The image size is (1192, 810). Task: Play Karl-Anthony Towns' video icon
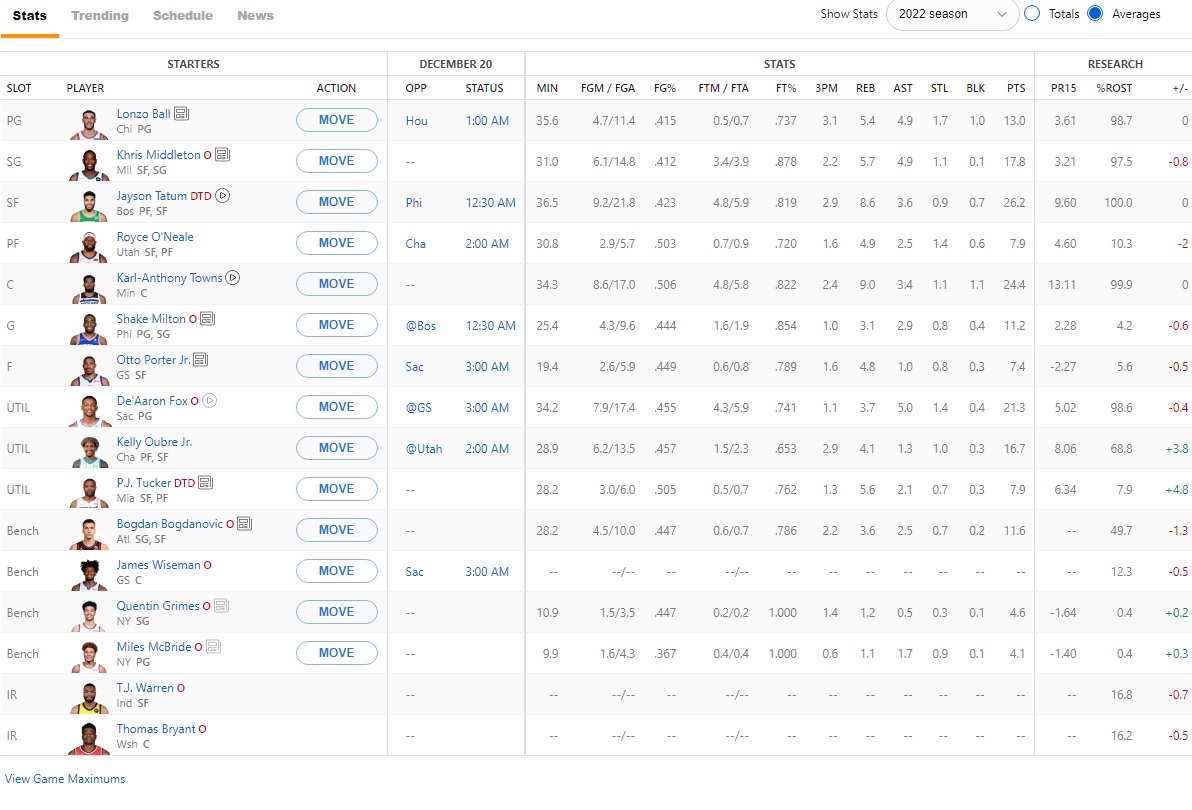(233, 277)
